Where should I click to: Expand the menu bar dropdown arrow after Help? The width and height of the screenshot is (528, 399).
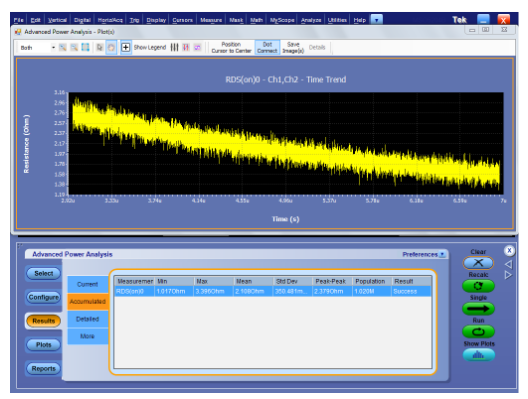(x=377, y=20)
